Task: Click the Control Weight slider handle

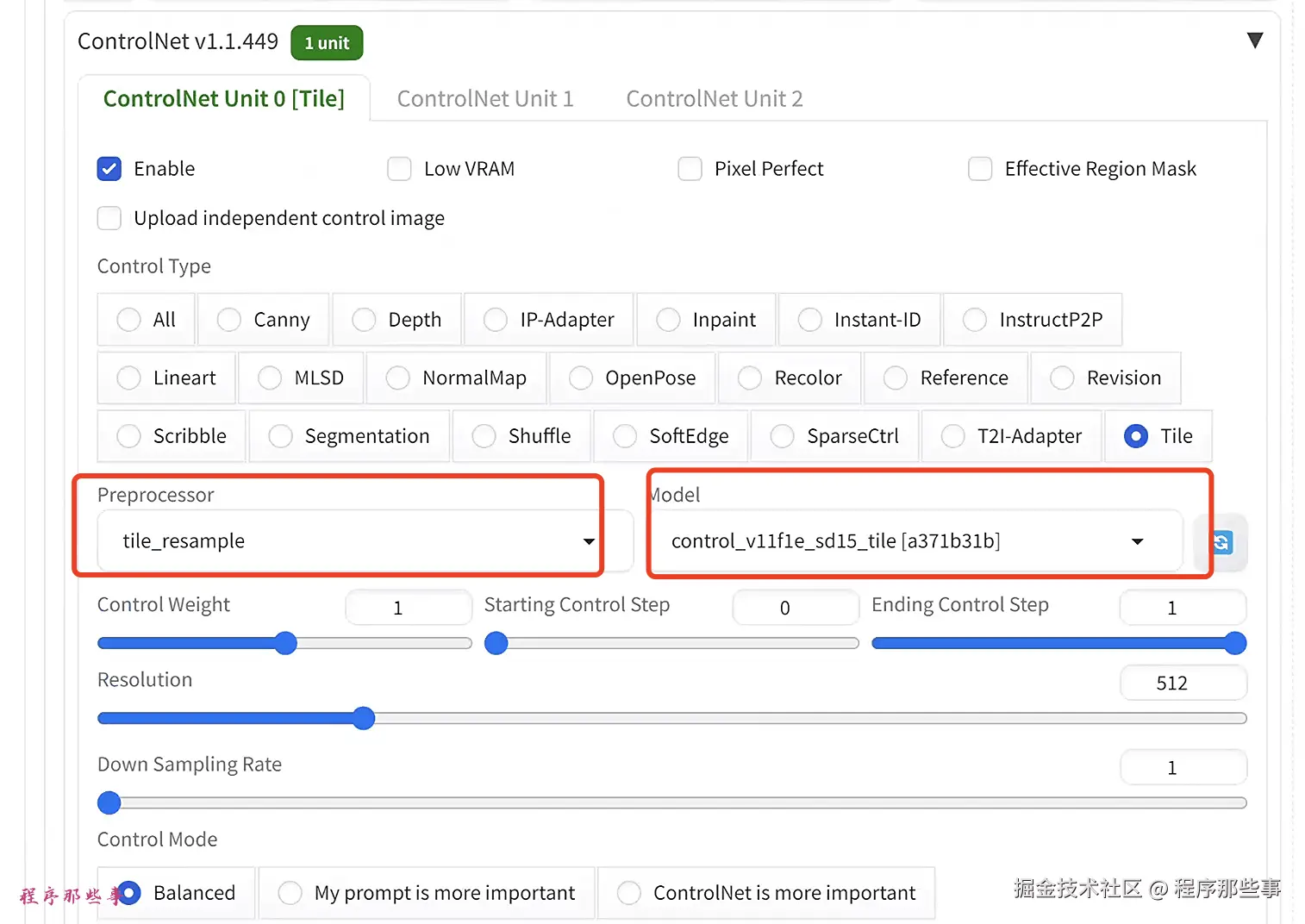Action: 285,643
